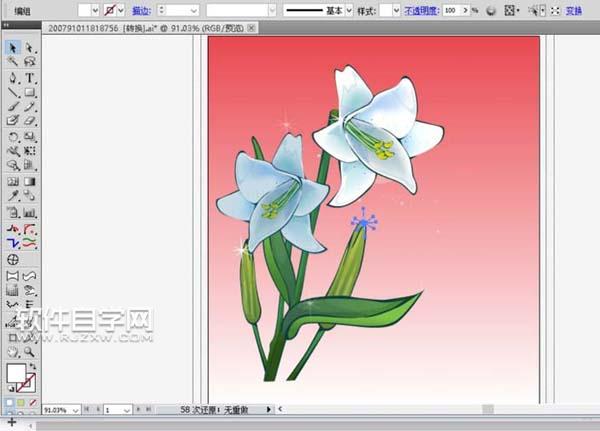Choose the Type tool
This screenshot has width=600, height=431.
coord(30,77)
